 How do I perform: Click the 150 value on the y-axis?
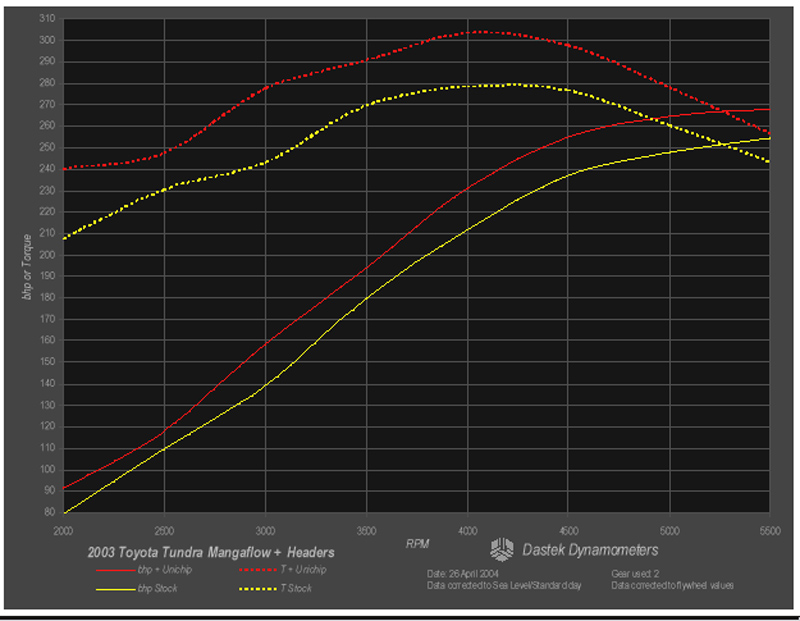47,362
